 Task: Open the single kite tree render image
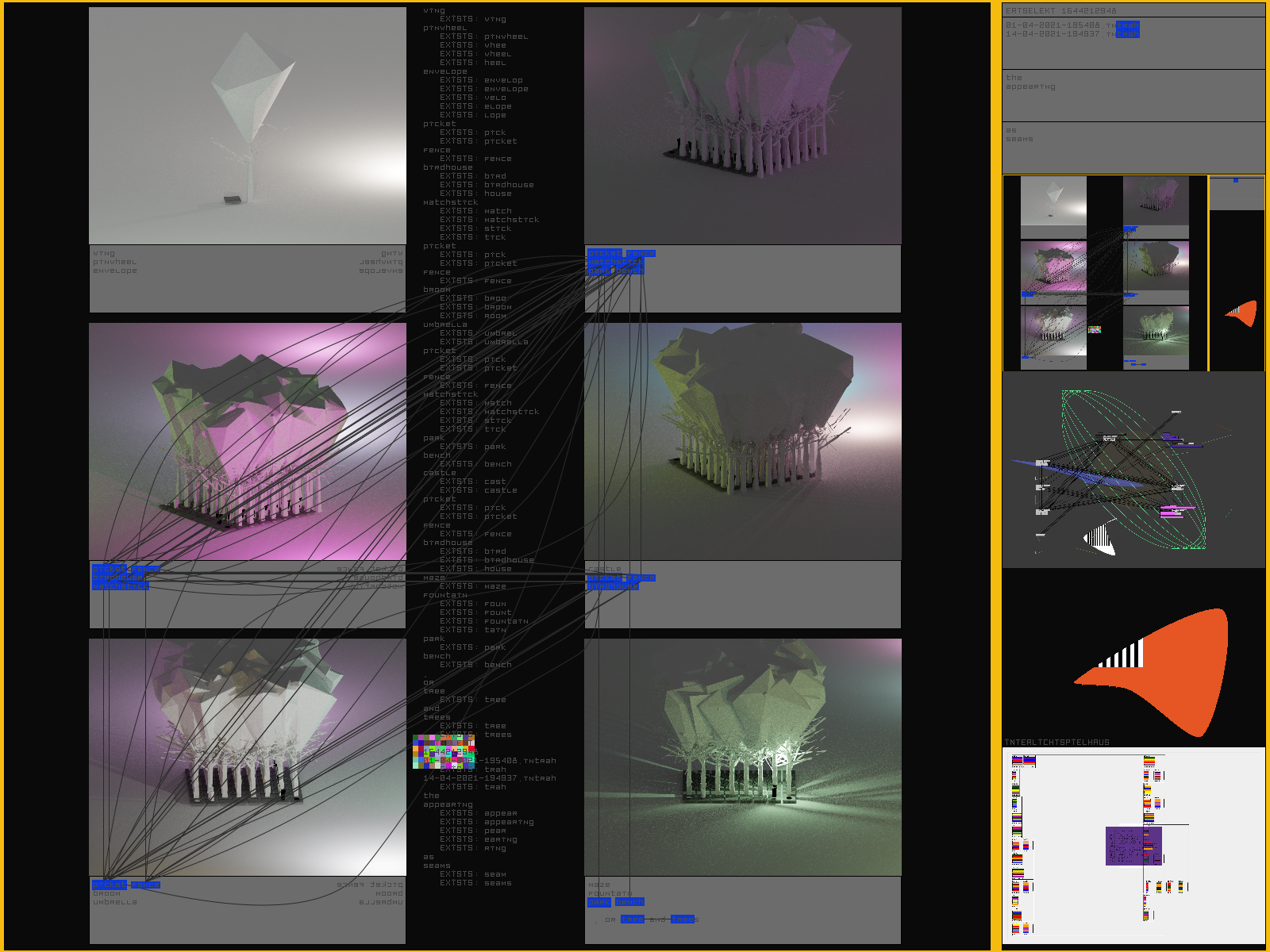pyautogui.click(x=248, y=126)
